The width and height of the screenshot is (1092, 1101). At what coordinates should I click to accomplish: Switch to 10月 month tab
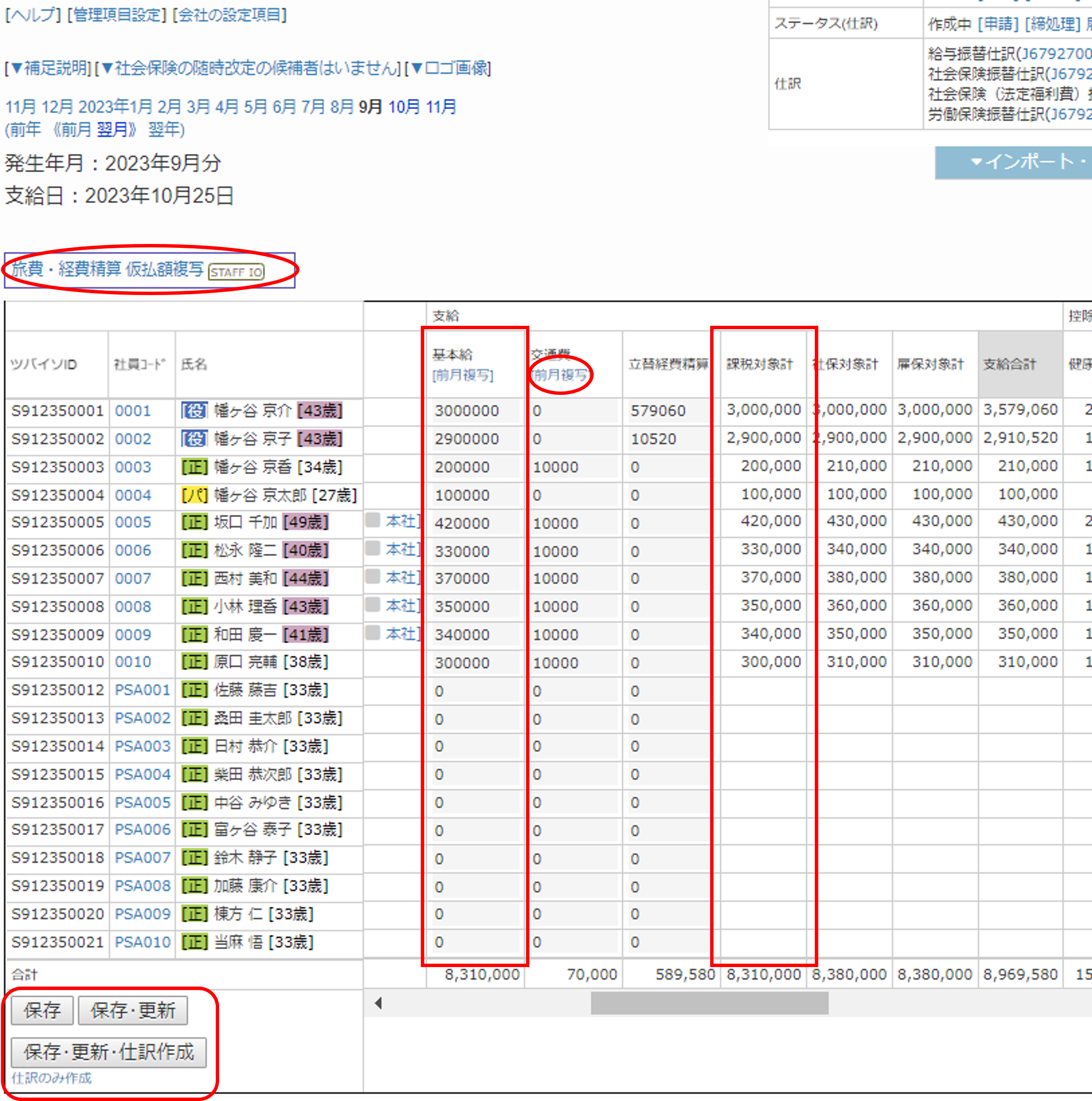(x=404, y=107)
